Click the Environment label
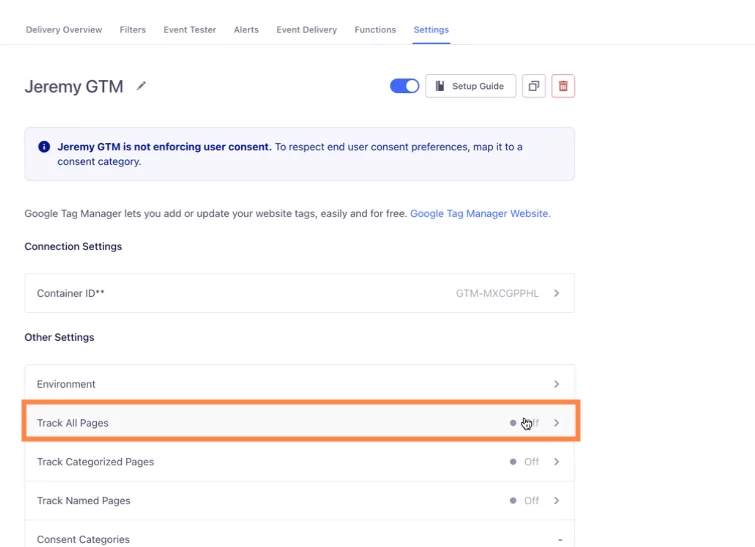 [66, 384]
